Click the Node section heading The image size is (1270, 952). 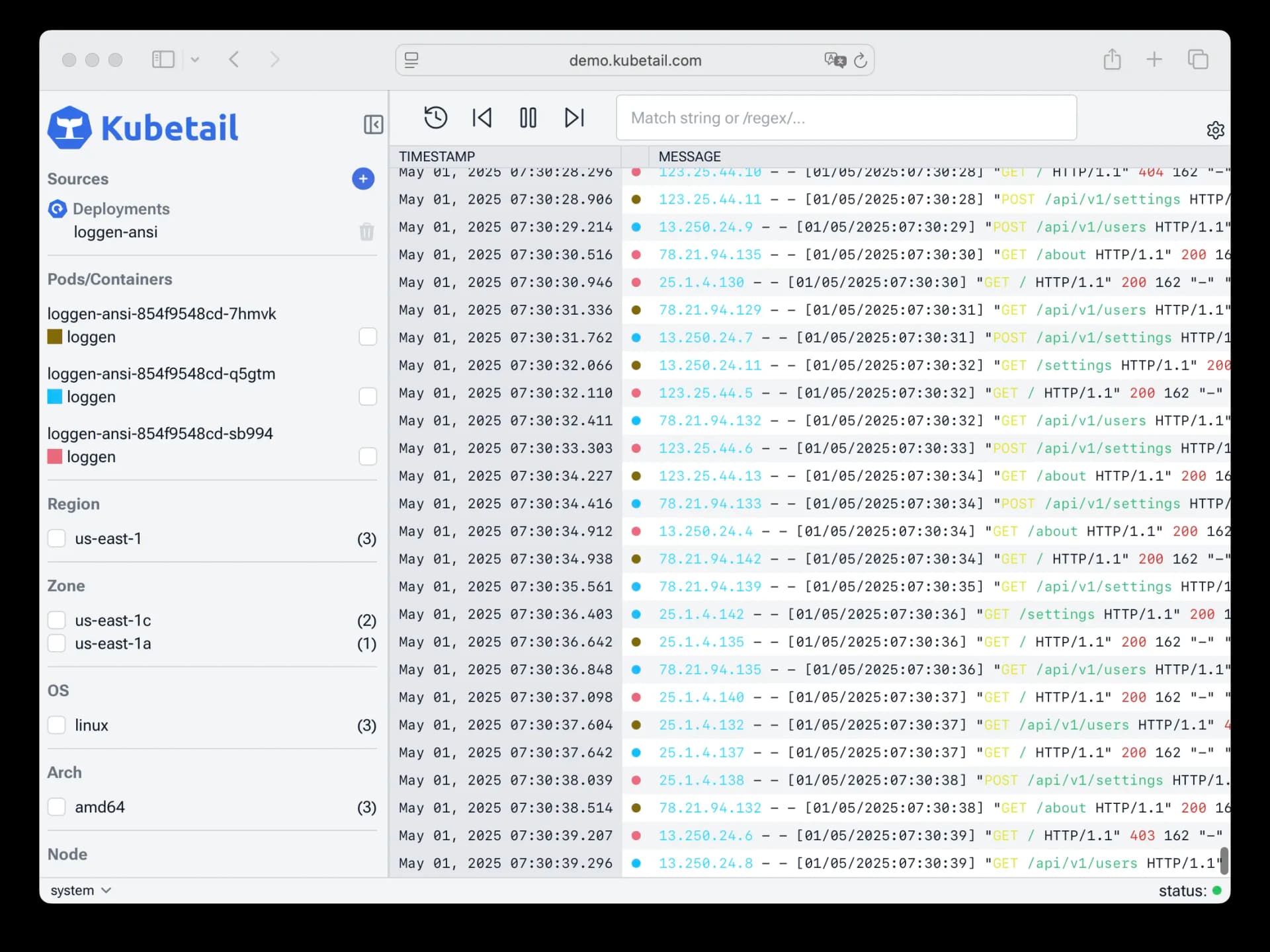coord(67,854)
